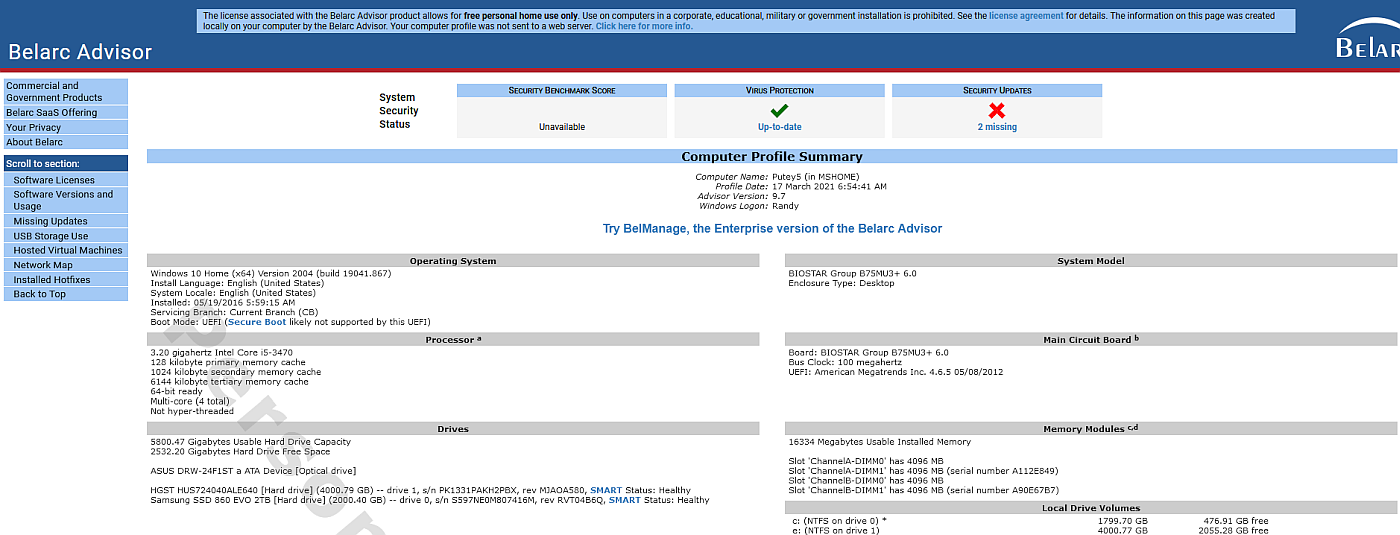Image resolution: width=1400 pixels, height=535 pixels.
Task: Open the Secure Boot link
Action: pyautogui.click(x=257, y=322)
